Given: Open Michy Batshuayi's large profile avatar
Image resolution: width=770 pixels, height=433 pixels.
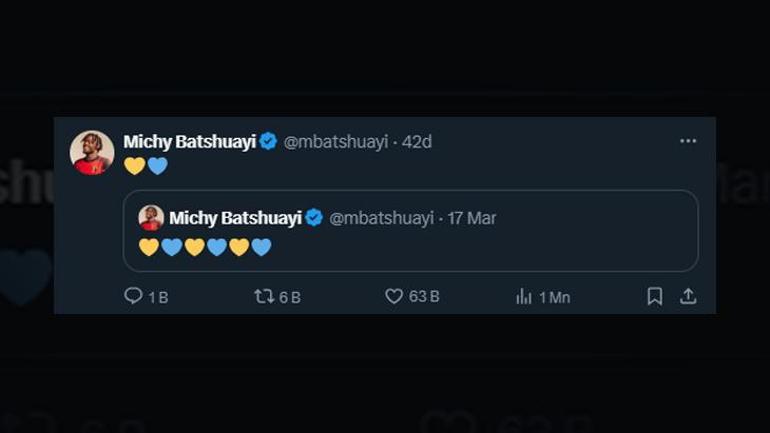Looking at the screenshot, I should (x=91, y=153).
